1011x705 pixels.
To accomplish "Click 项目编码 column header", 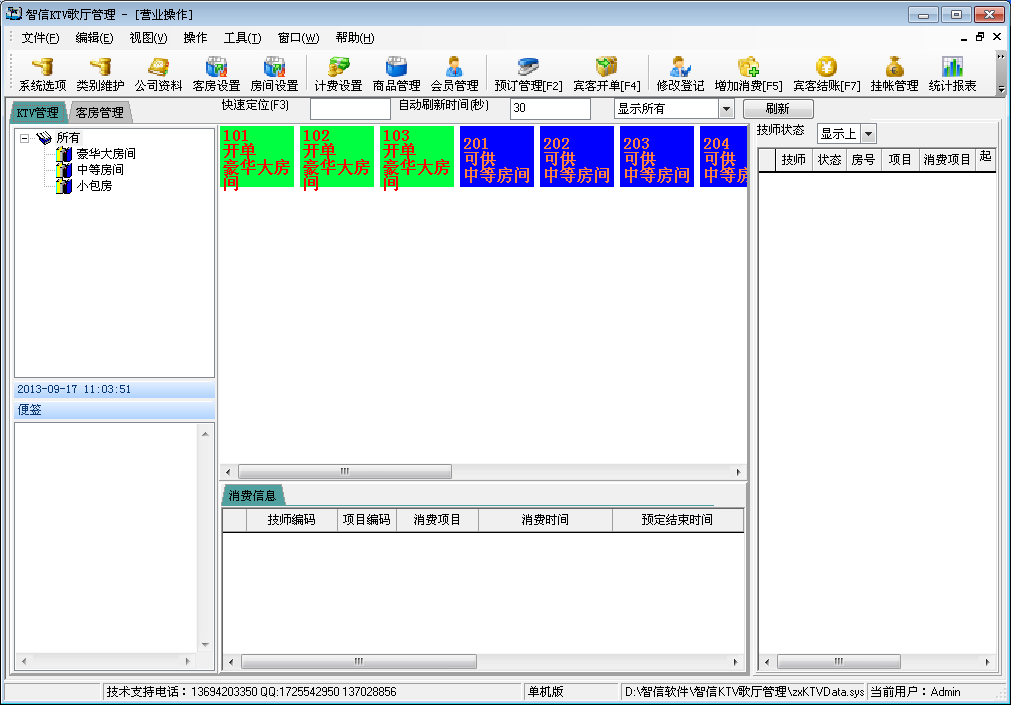I will (x=366, y=520).
